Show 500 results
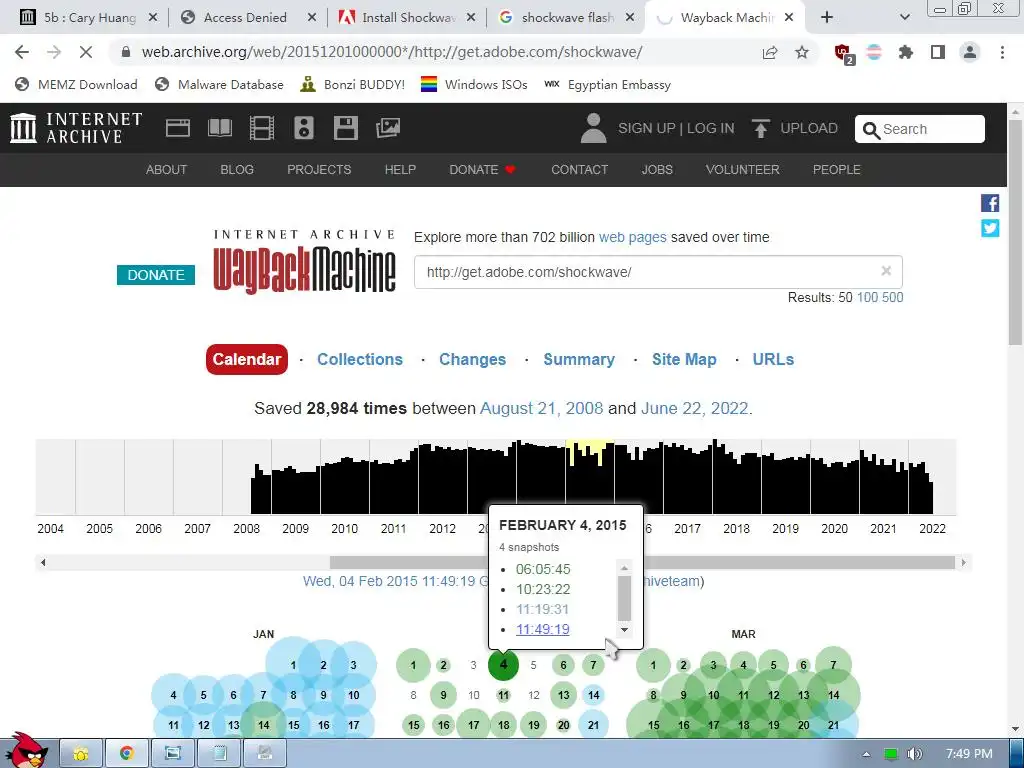 tap(892, 297)
